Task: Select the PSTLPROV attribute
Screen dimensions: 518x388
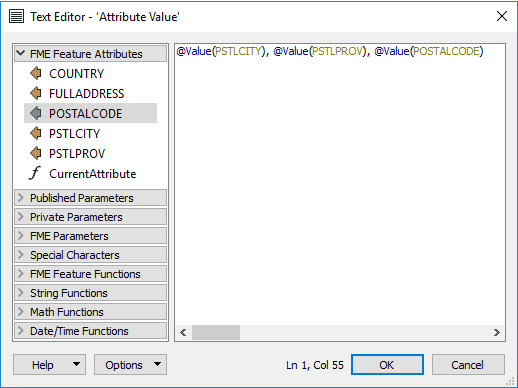Action: (x=77, y=154)
